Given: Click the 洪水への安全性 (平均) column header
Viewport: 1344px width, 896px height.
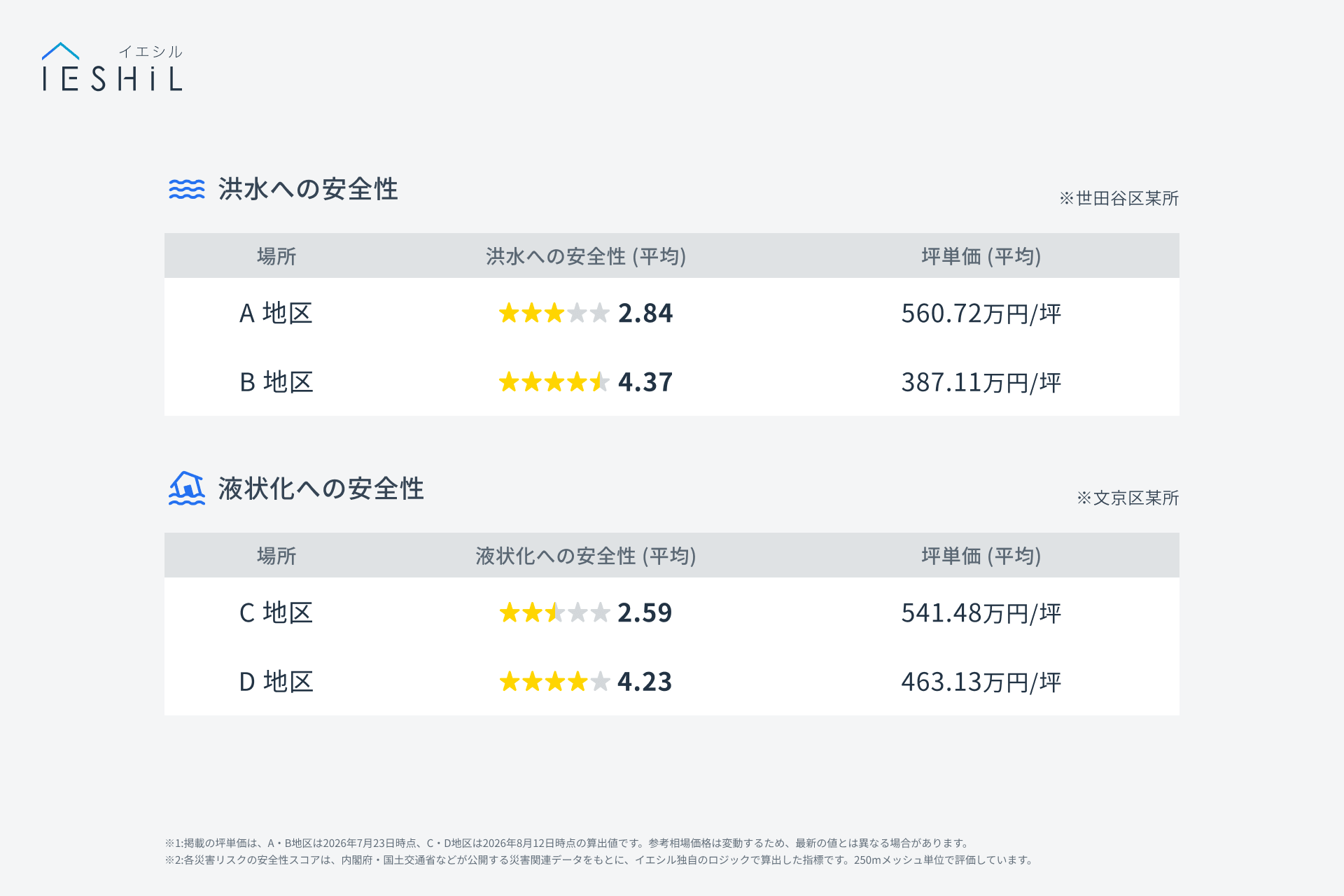Looking at the screenshot, I should pos(586,256).
